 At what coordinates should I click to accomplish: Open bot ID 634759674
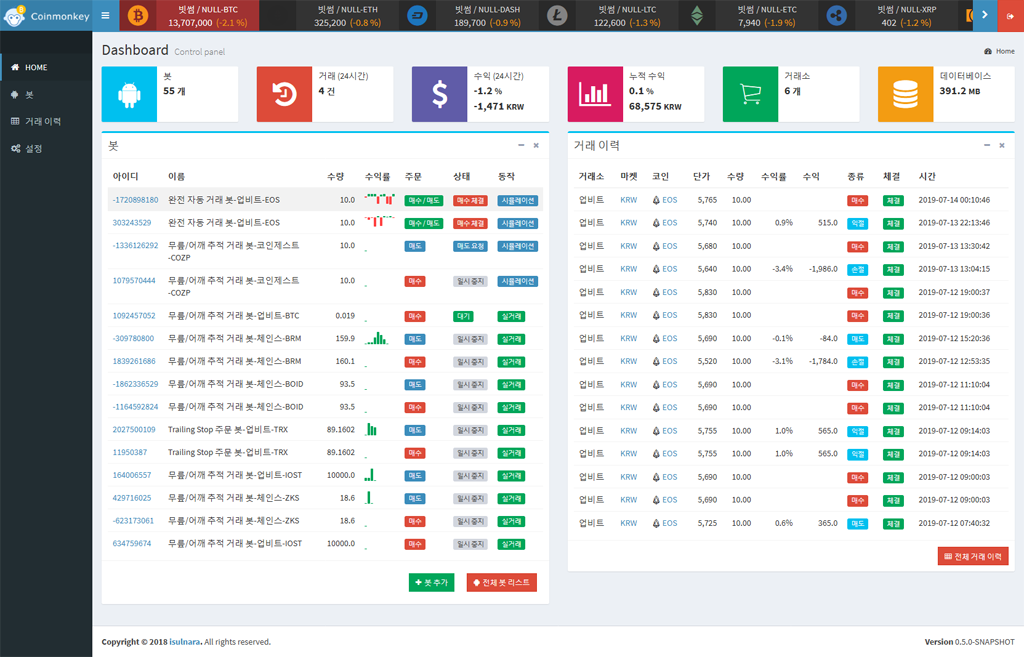132,543
